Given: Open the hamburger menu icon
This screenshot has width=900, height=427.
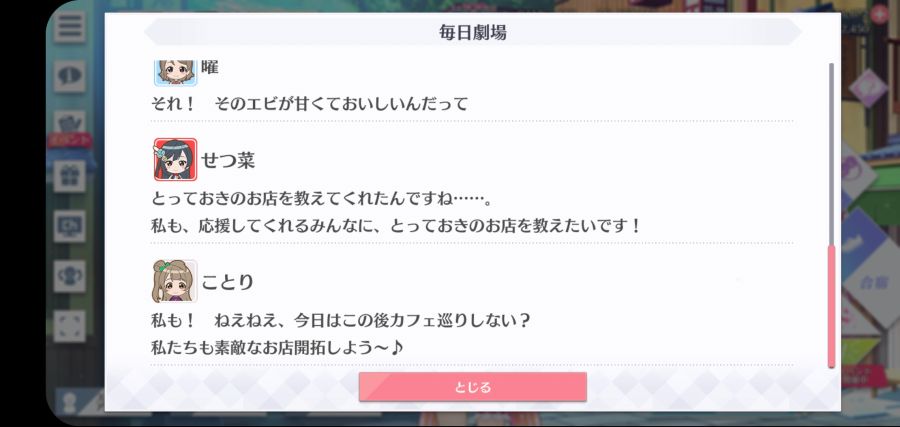Looking at the screenshot, I should 69,26.
